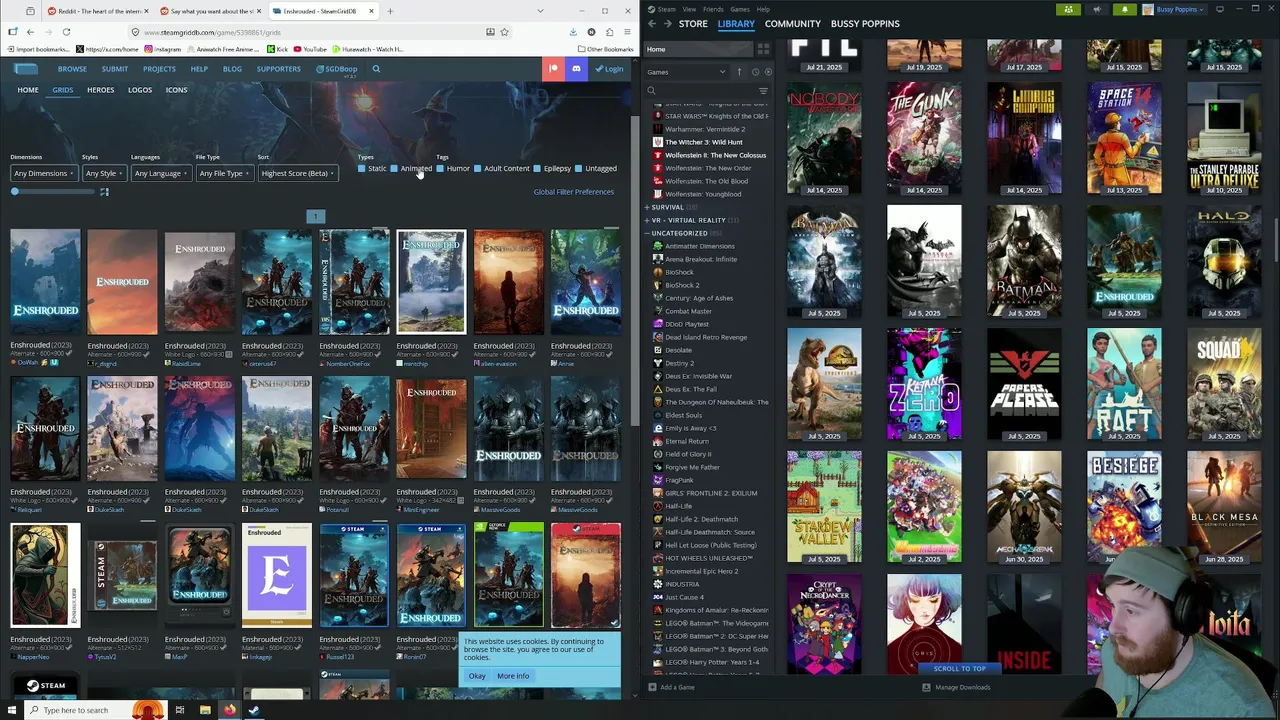The width and height of the screenshot is (1280, 720).
Task: Click the grid thumbnail size slider handle
Action: (15, 191)
